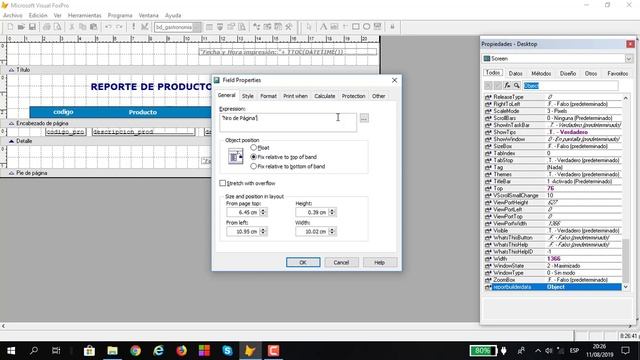Click the Windows Start button
Image resolution: width=640 pixels, height=360 pixels.
point(11,351)
